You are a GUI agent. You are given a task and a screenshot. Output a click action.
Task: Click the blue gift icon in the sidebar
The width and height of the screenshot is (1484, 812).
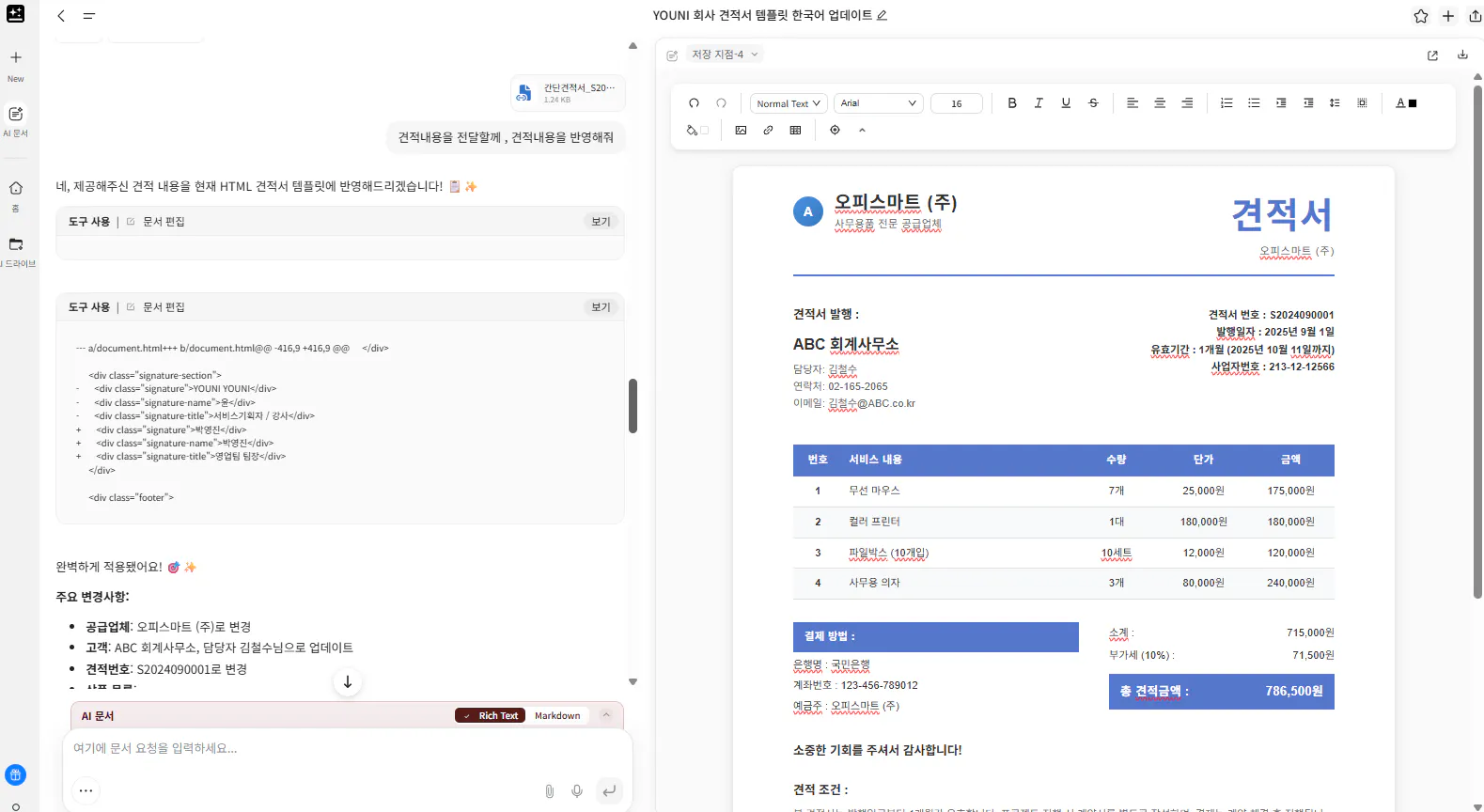point(15,775)
